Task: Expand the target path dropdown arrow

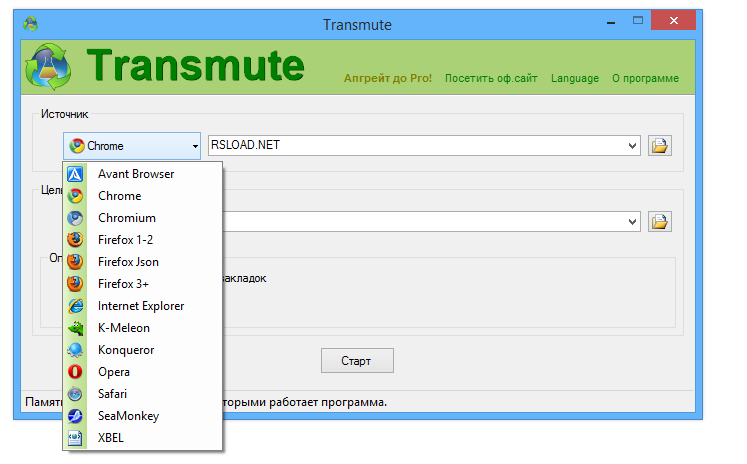Action: click(x=632, y=222)
